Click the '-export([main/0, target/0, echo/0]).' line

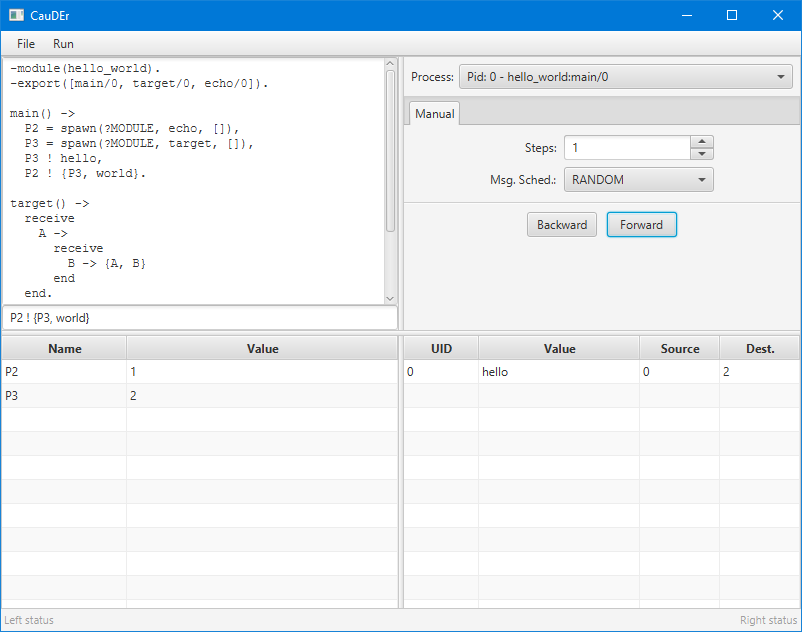(x=139, y=83)
